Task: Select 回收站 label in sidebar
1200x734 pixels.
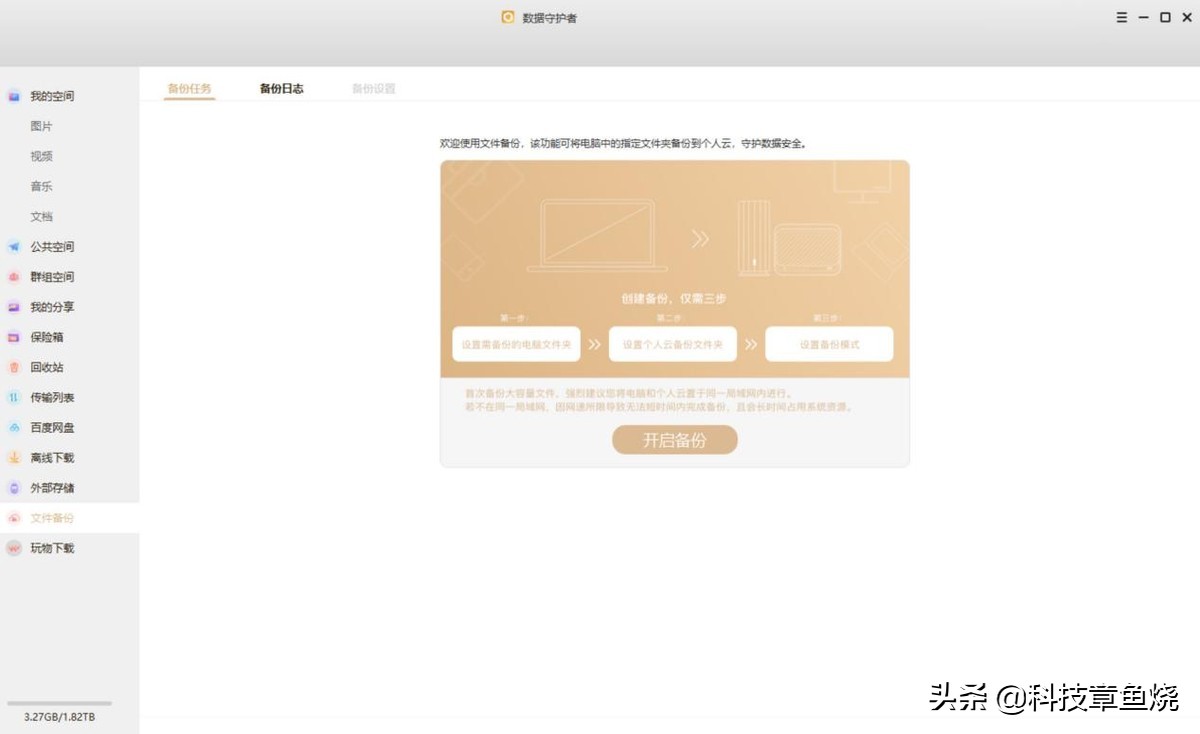Action: [x=47, y=367]
